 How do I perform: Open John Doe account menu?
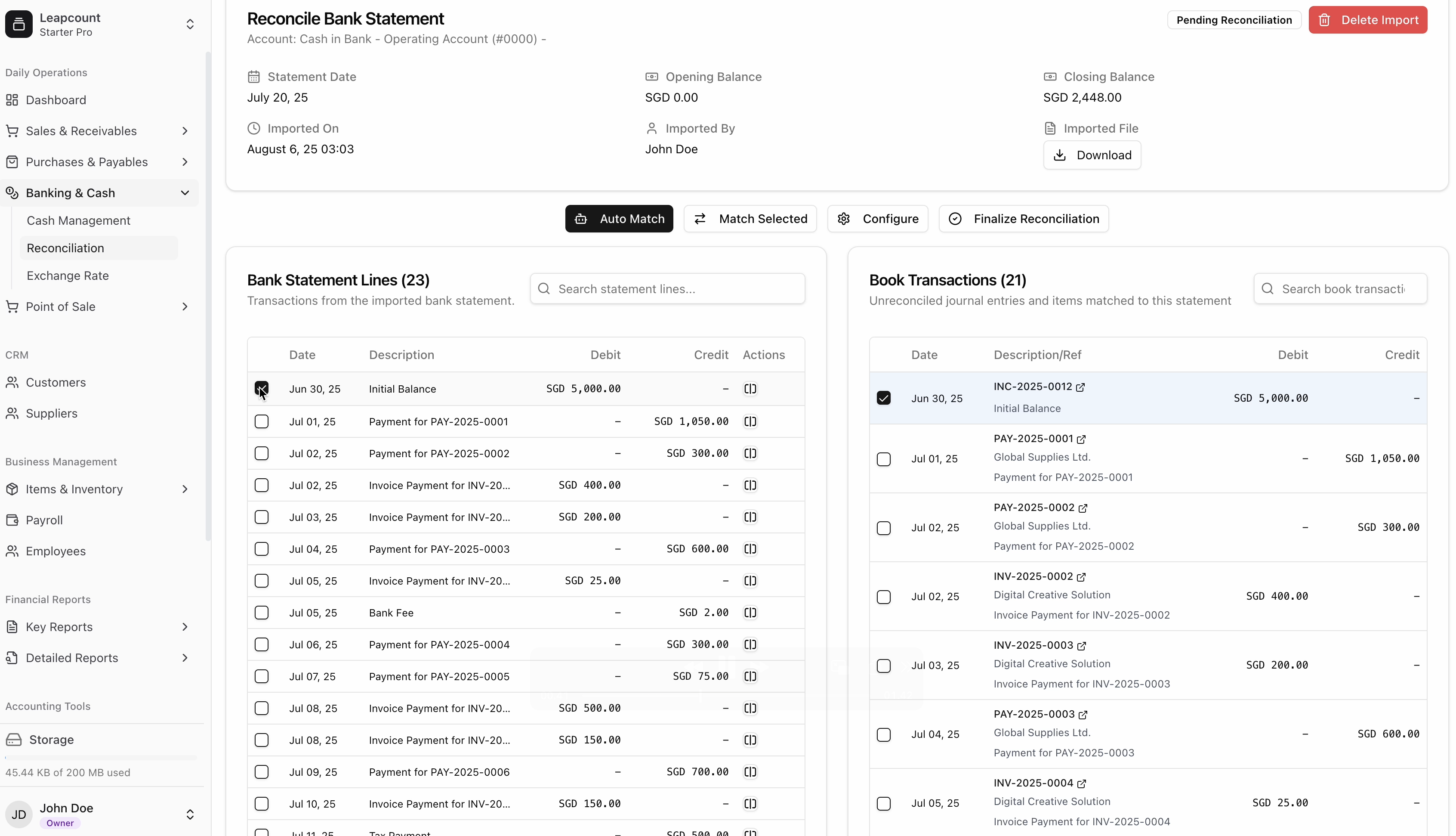[190, 814]
